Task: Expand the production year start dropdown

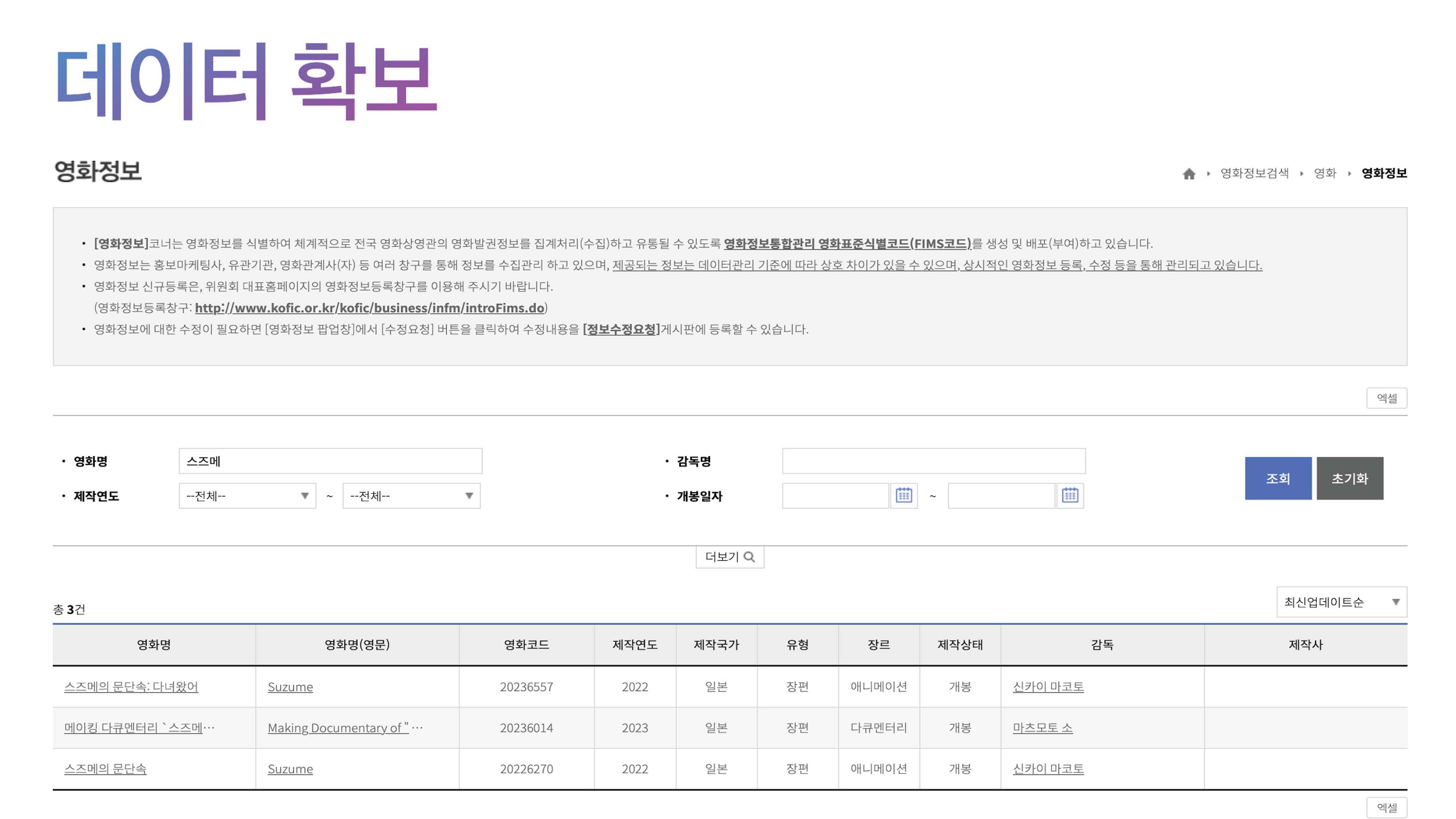Action: click(x=247, y=496)
